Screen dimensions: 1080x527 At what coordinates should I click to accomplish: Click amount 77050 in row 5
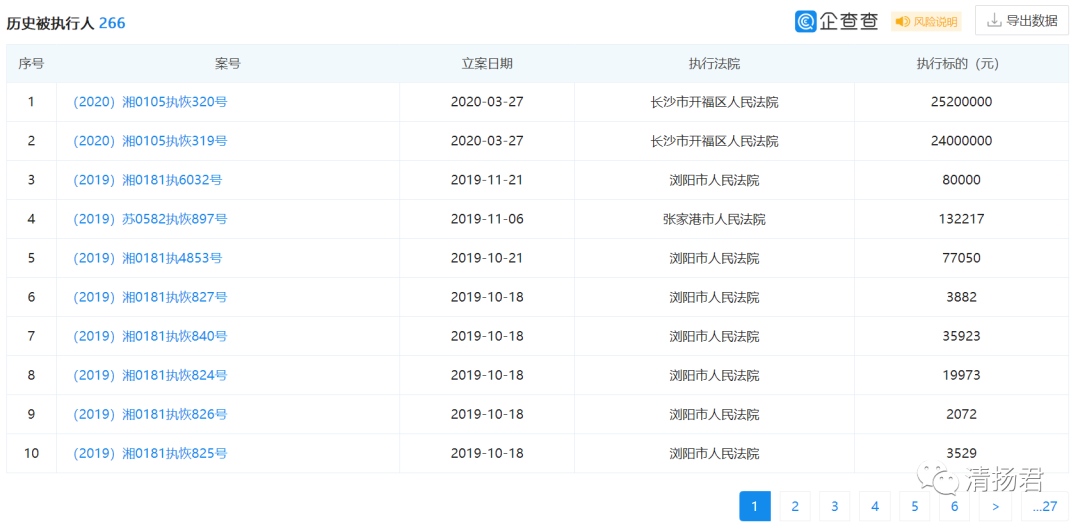coord(961,258)
